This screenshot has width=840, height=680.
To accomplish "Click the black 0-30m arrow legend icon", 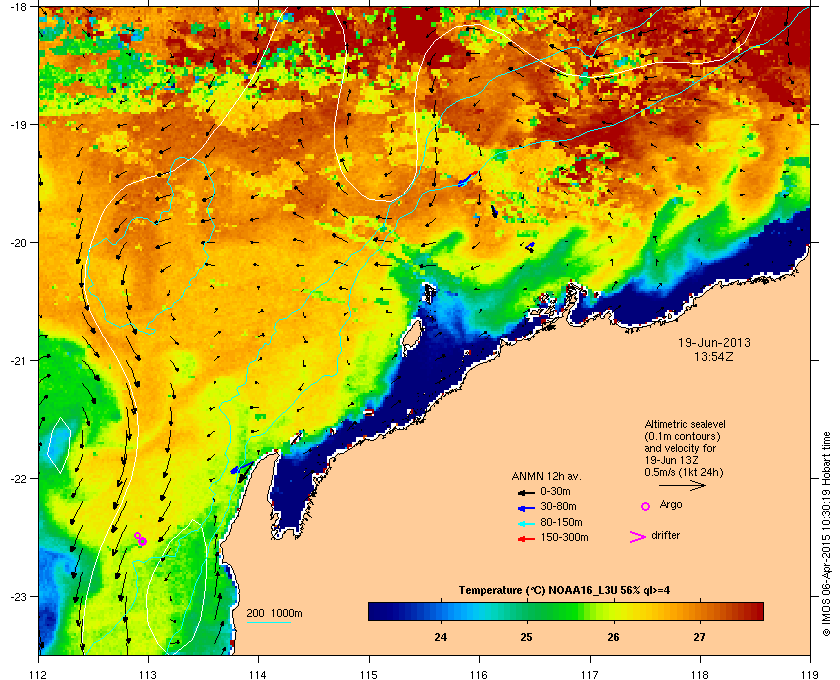I will (526, 492).
